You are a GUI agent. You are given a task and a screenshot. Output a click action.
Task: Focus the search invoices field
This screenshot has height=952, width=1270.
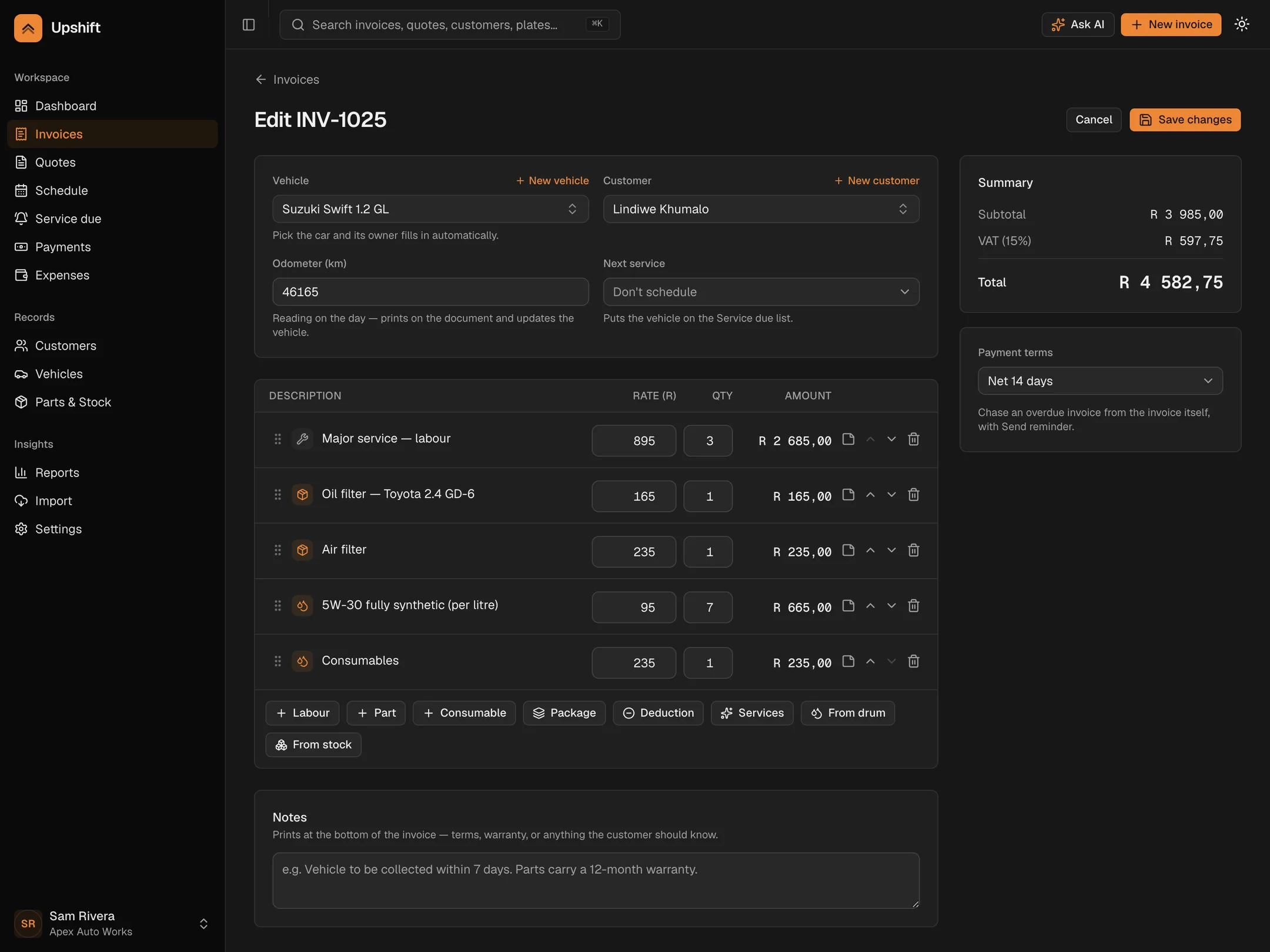(450, 25)
